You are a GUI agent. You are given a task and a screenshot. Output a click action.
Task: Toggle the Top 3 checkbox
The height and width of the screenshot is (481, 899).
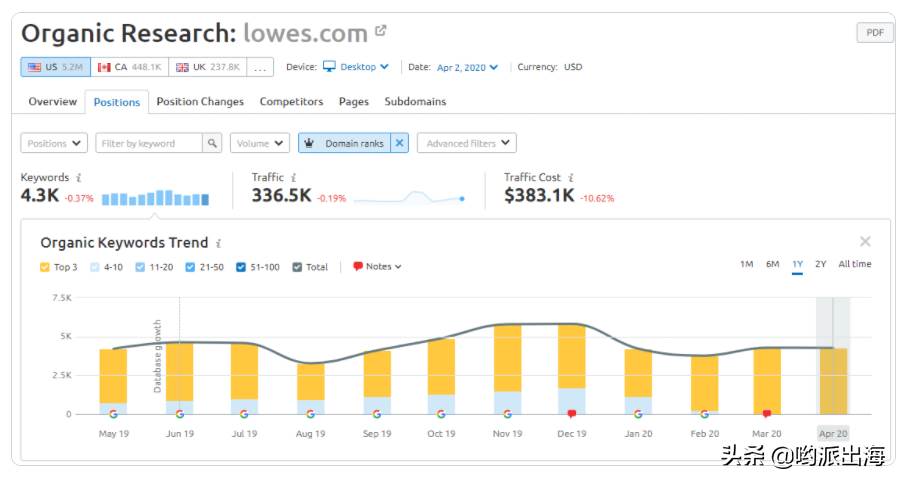(45, 267)
